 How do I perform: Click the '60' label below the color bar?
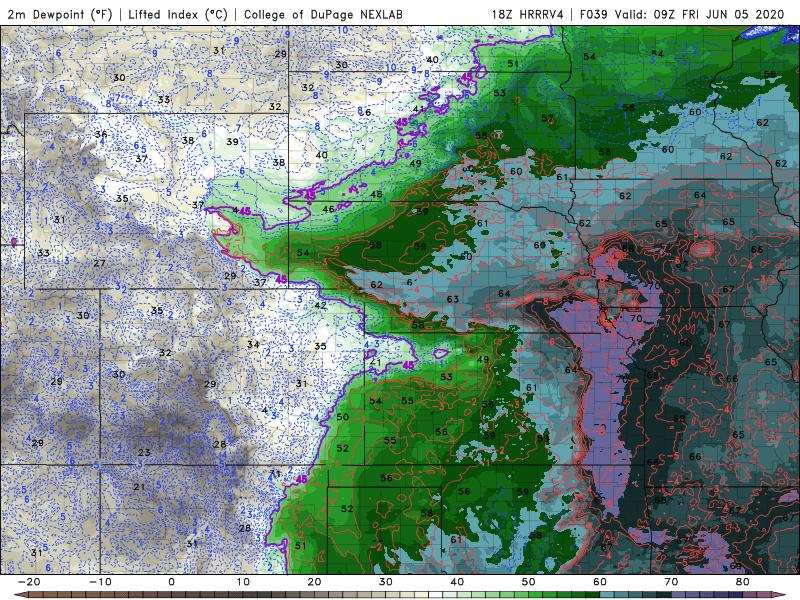click(600, 582)
